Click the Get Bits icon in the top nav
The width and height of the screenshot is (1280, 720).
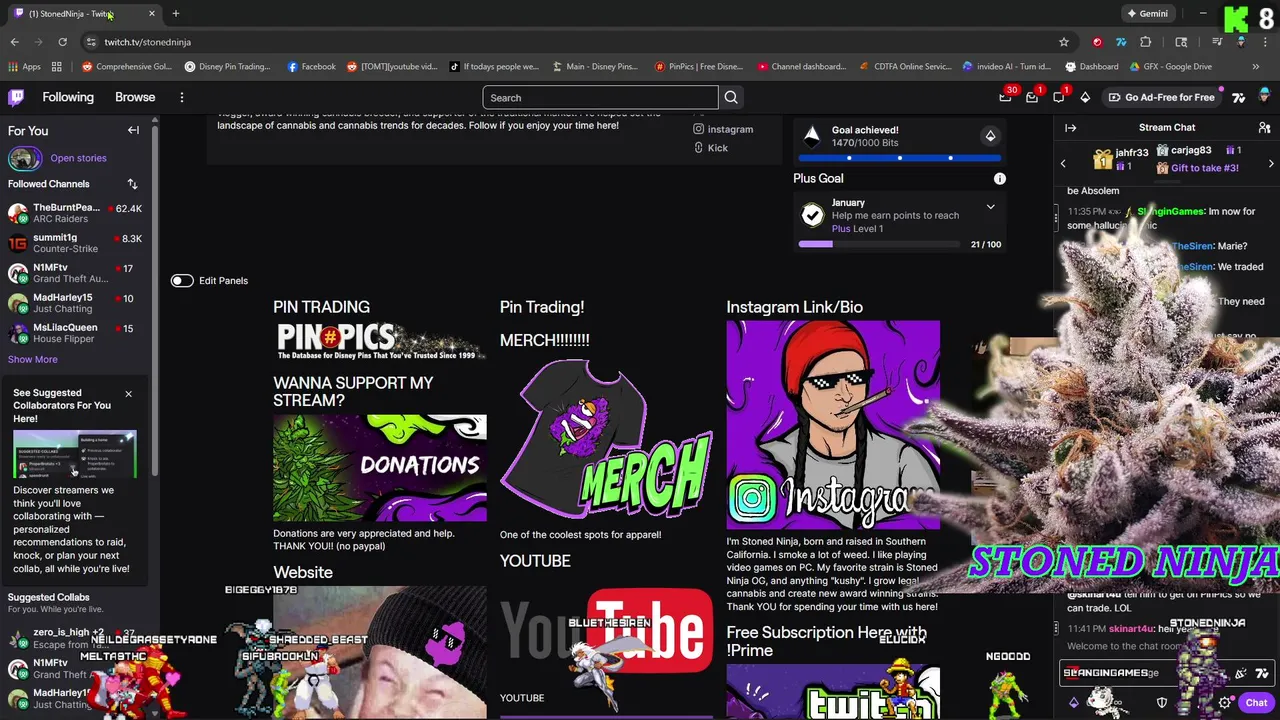pyautogui.click(x=1085, y=97)
